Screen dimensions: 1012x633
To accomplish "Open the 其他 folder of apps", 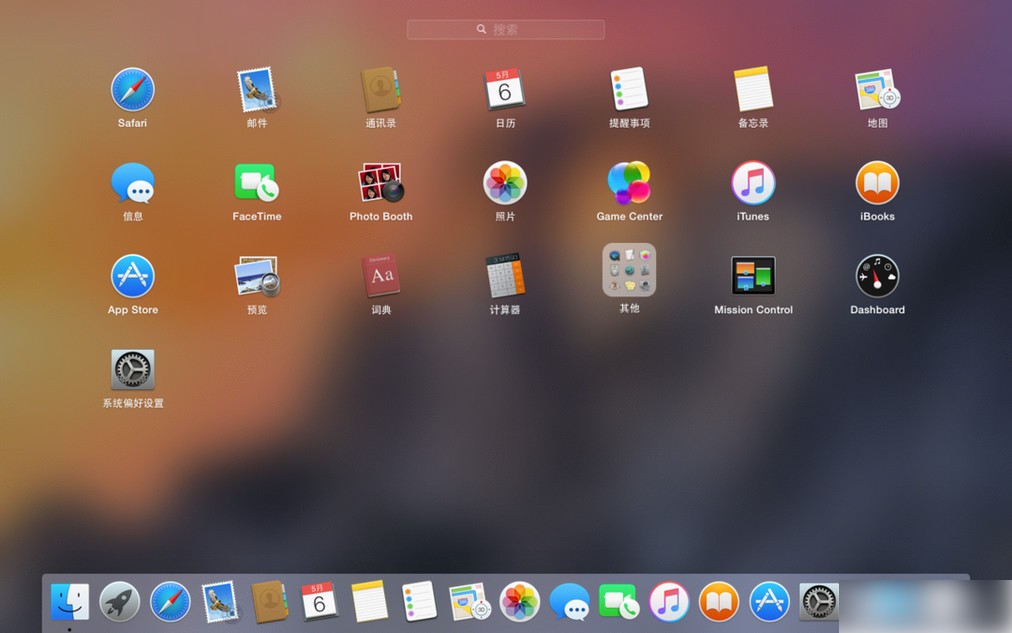I will pos(629,270).
